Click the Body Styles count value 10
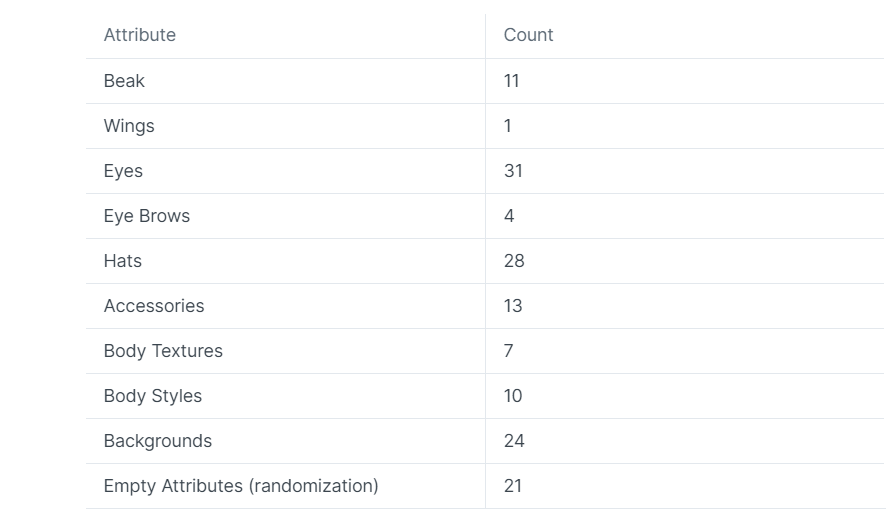Screen dimensions: 886x519 point(513,396)
